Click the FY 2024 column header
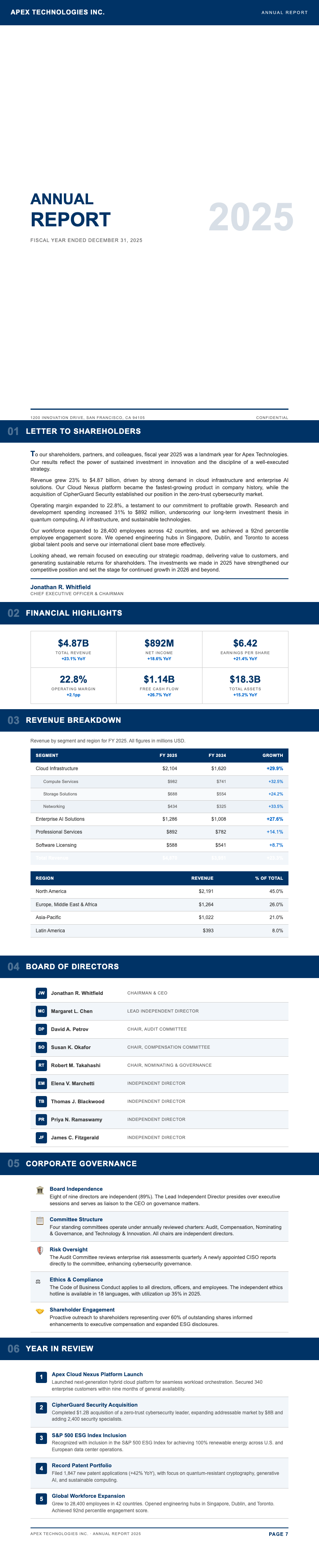This screenshot has width=319, height=1568. 217,755
